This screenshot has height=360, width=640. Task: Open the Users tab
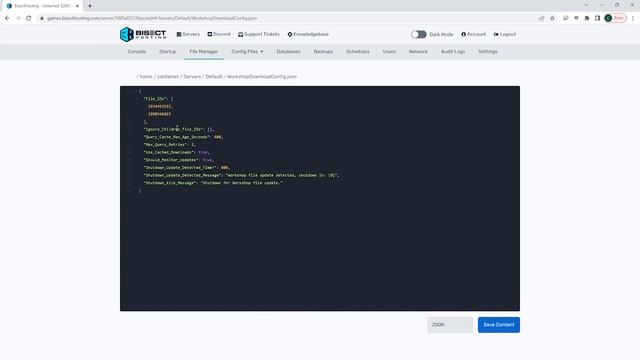[x=389, y=51]
